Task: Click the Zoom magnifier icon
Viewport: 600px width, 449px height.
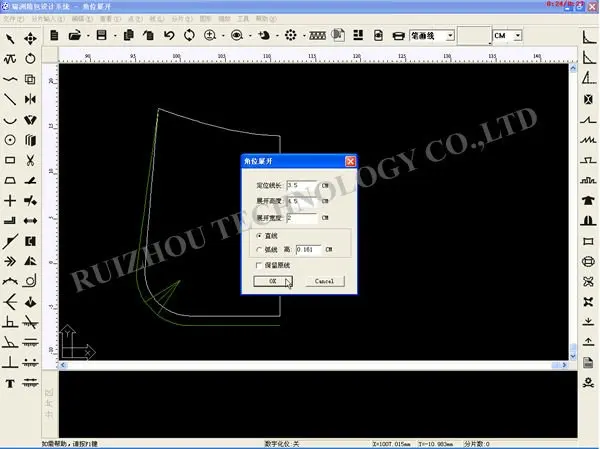Action: (210, 36)
